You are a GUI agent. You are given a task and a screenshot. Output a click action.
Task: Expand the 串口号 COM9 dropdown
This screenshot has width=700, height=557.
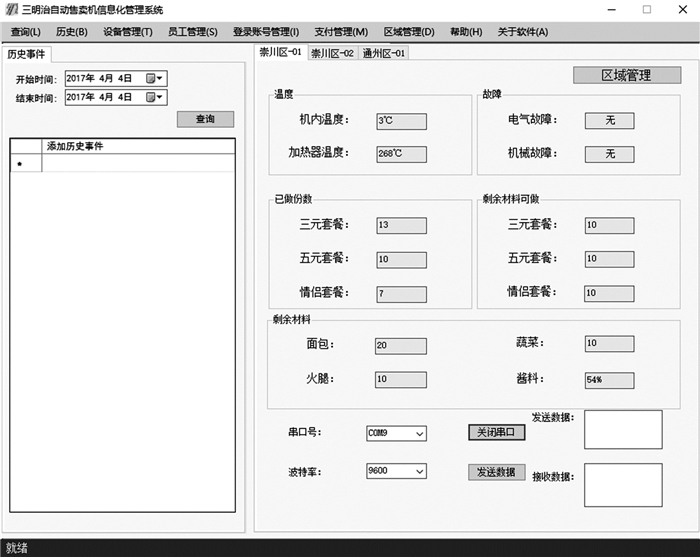coord(419,434)
